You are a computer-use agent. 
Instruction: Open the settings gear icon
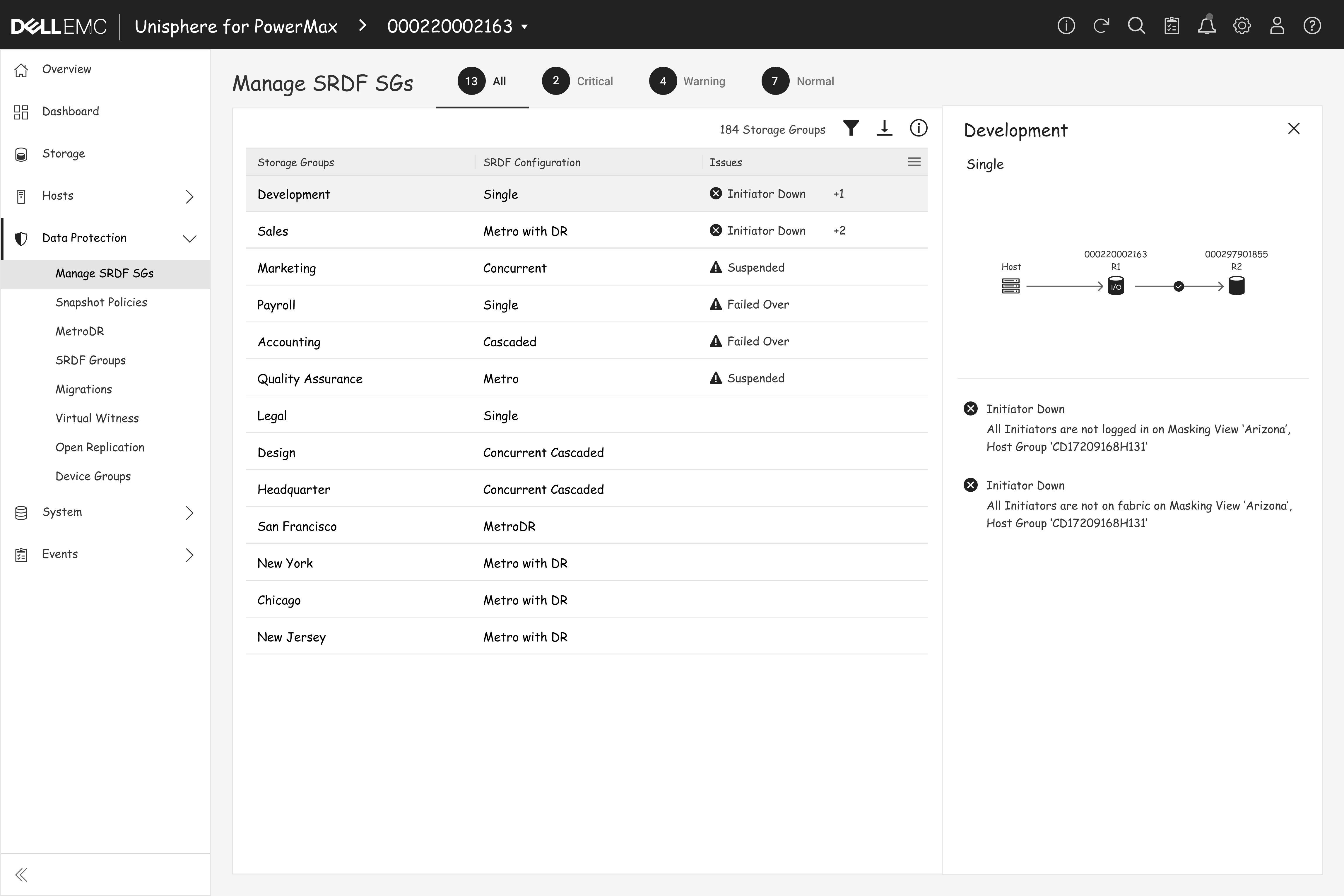tap(1242, 26)
